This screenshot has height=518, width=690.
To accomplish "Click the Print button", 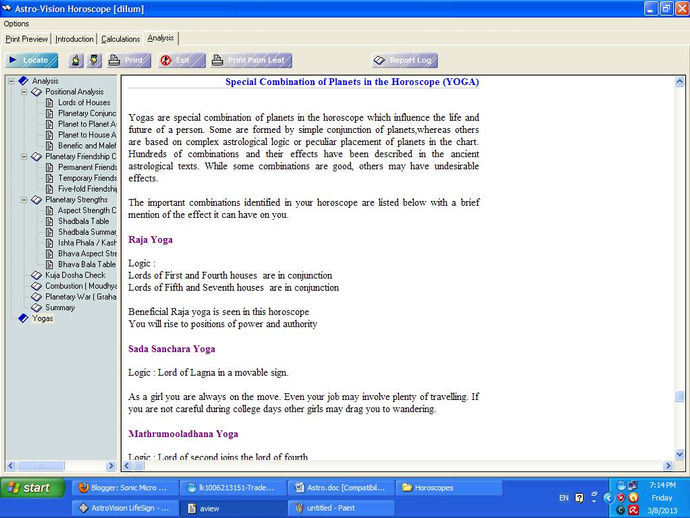I will (129, 60).
